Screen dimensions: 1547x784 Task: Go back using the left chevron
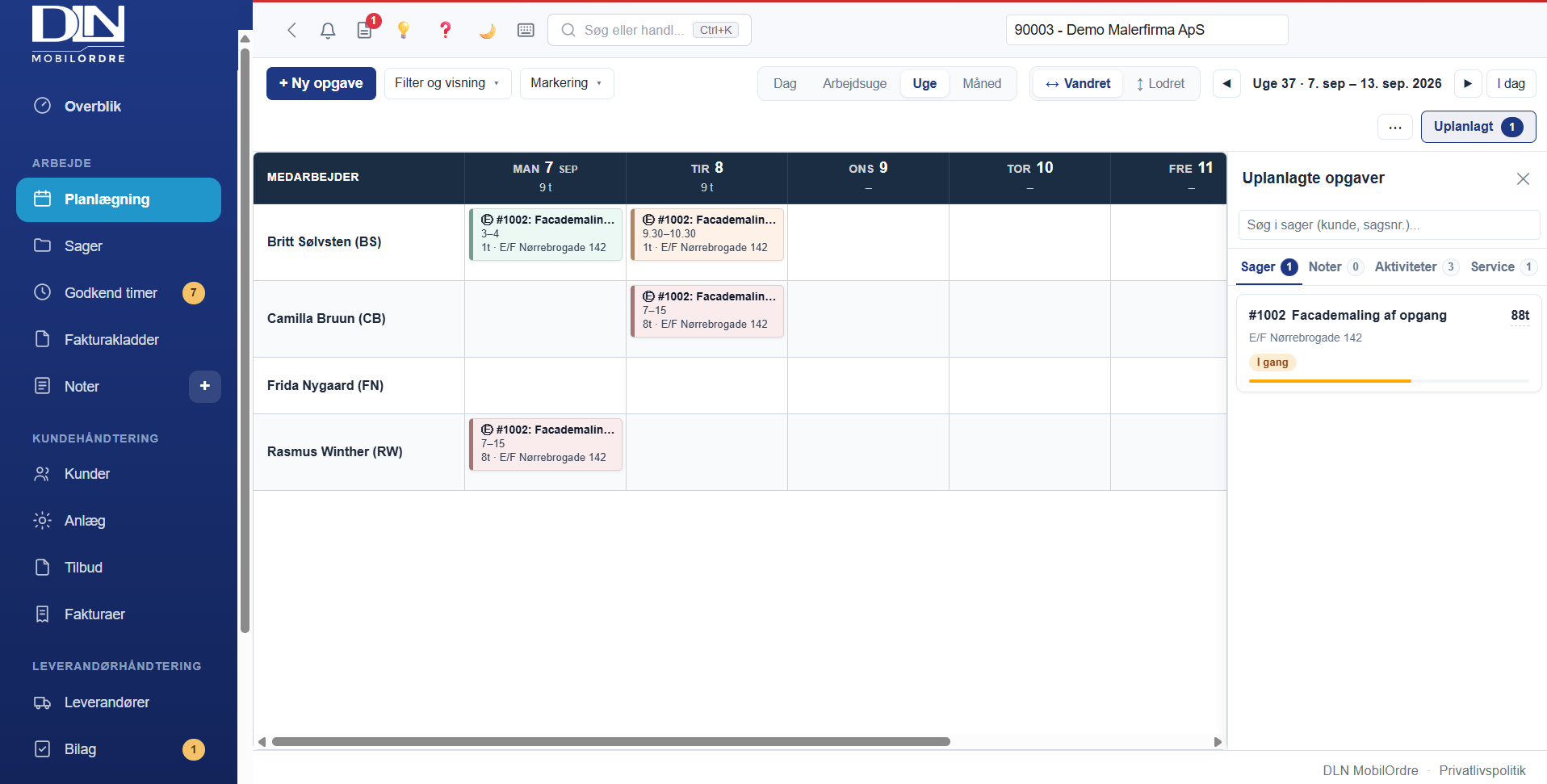[x=292, y=31]
